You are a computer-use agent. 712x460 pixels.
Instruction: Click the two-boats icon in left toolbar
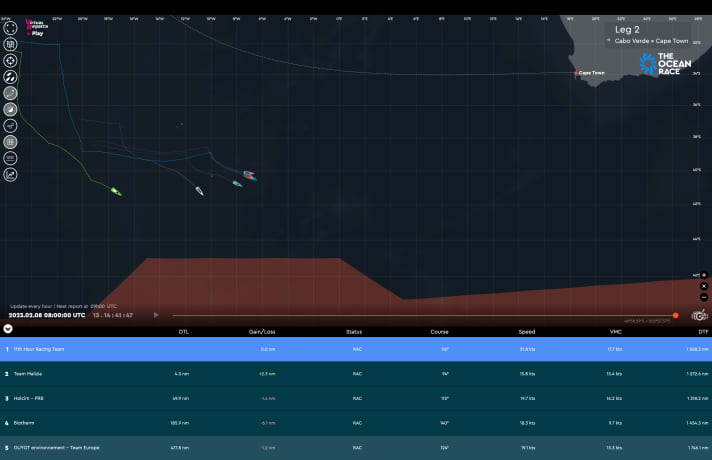coord(10,77)
